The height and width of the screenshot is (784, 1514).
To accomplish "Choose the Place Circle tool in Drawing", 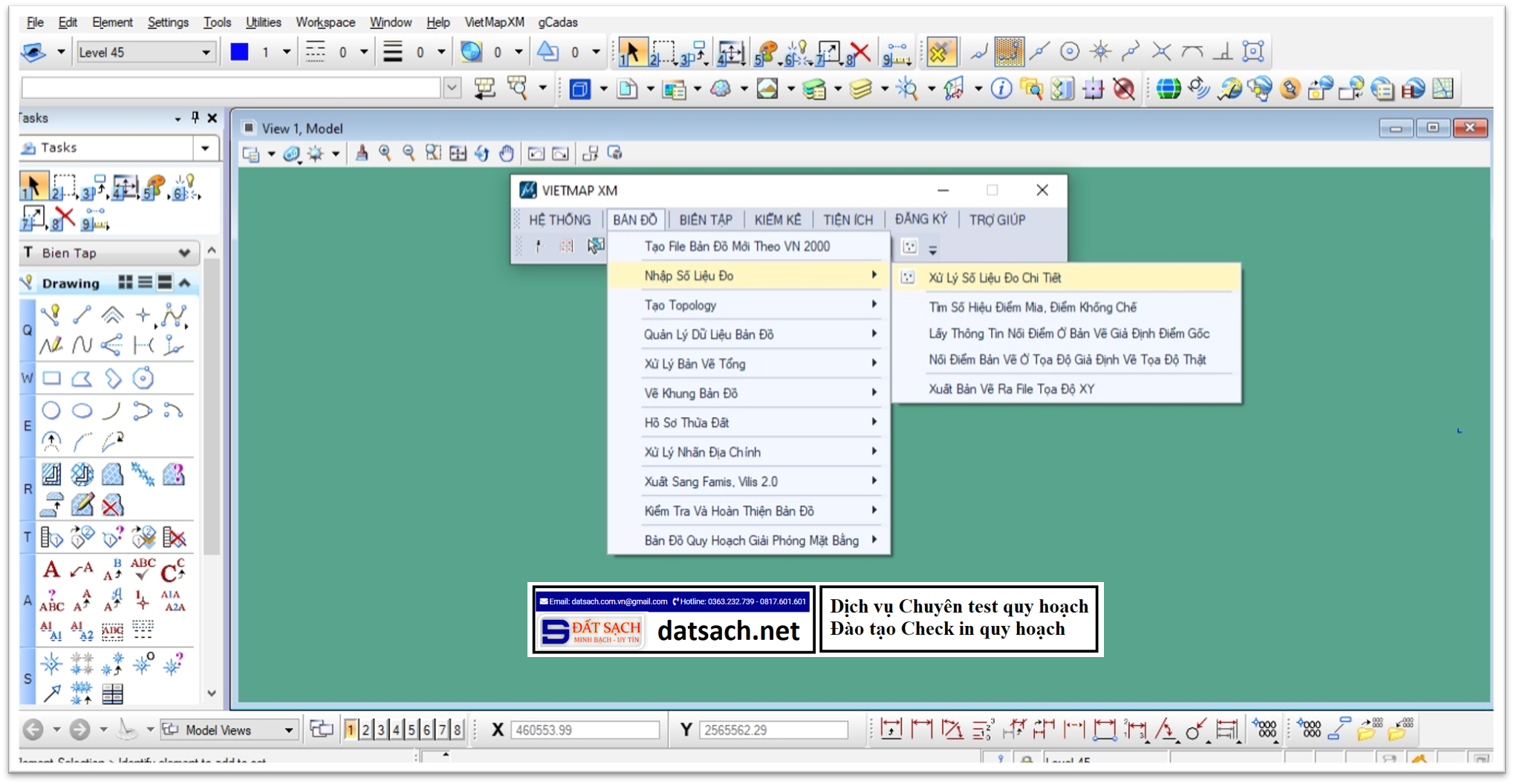I will (51, 410).
